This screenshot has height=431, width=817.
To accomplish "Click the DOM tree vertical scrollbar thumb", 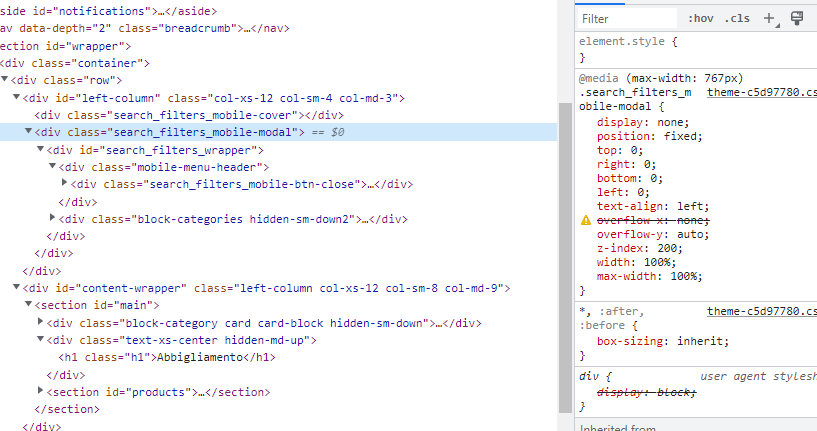I will click(565, 258).
